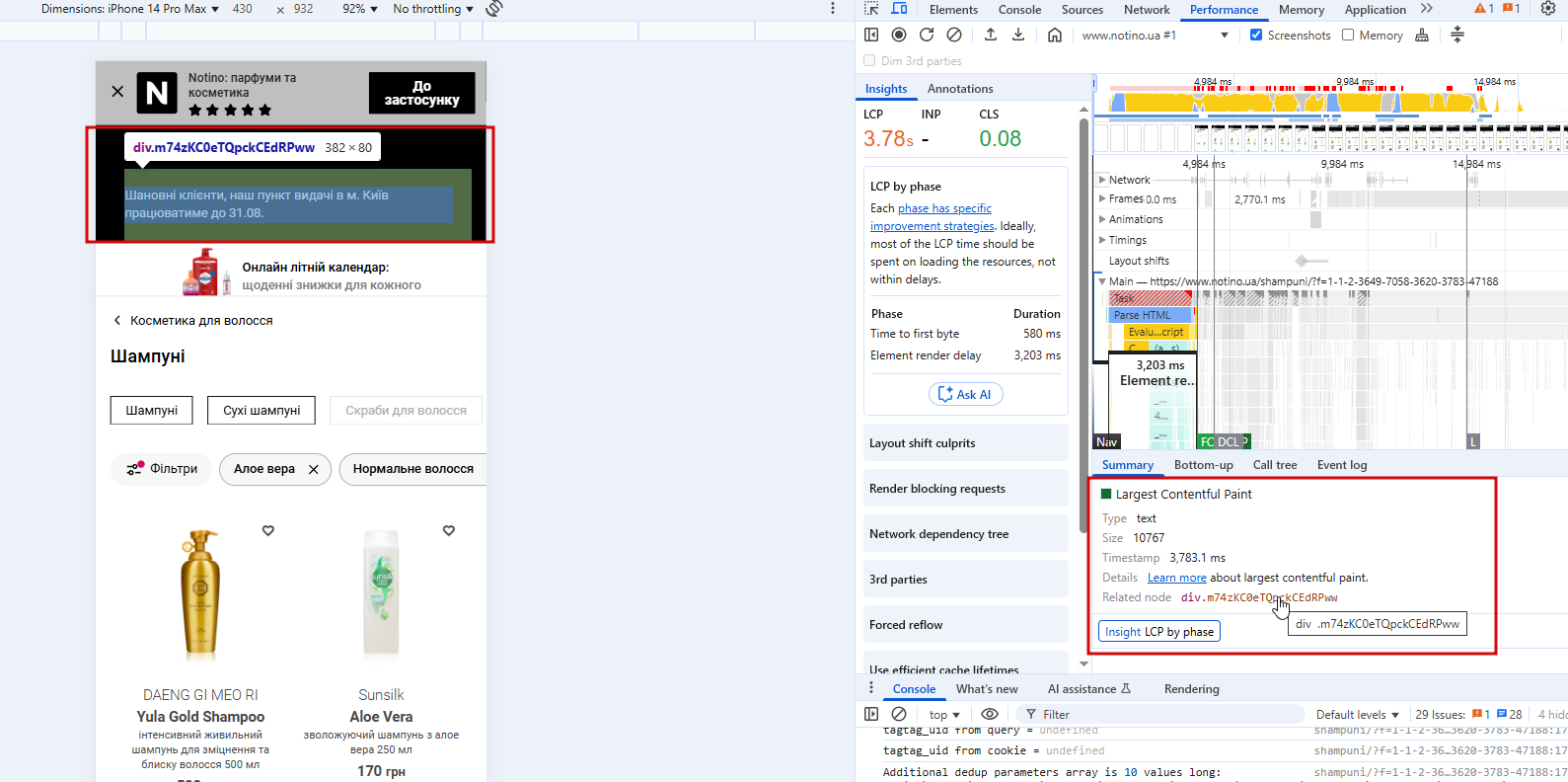The height and width of the screenshot is (782, 1568).
Task: Record and reload the page
Action: [x=927, y=35]
